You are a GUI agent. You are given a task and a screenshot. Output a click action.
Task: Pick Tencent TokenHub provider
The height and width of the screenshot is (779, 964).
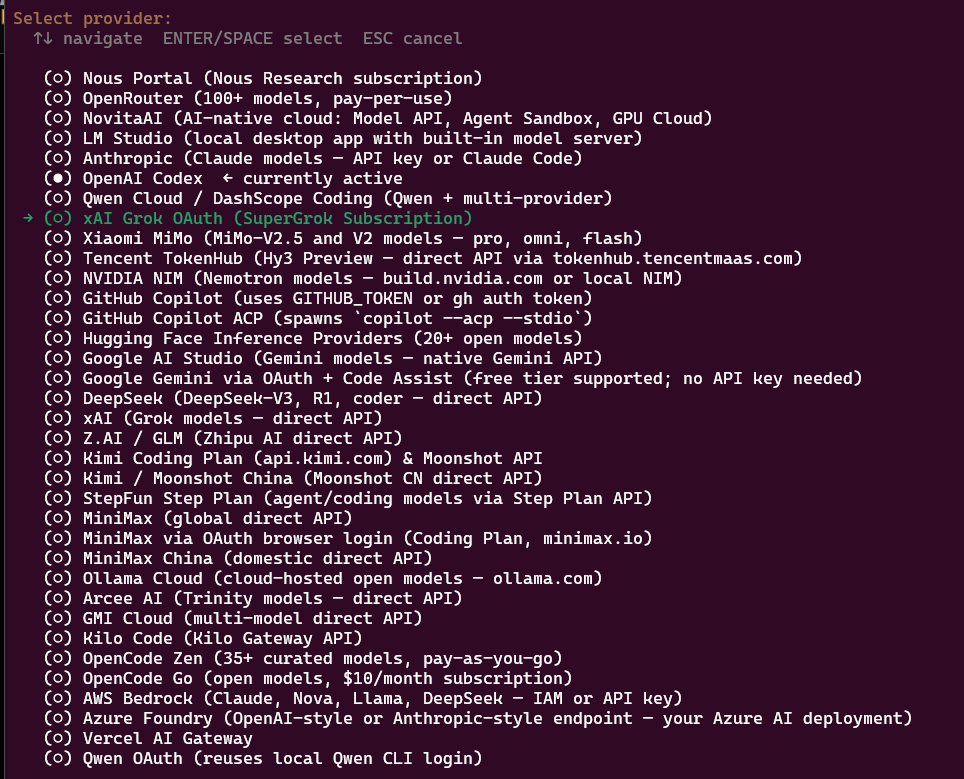pos(423,258)
